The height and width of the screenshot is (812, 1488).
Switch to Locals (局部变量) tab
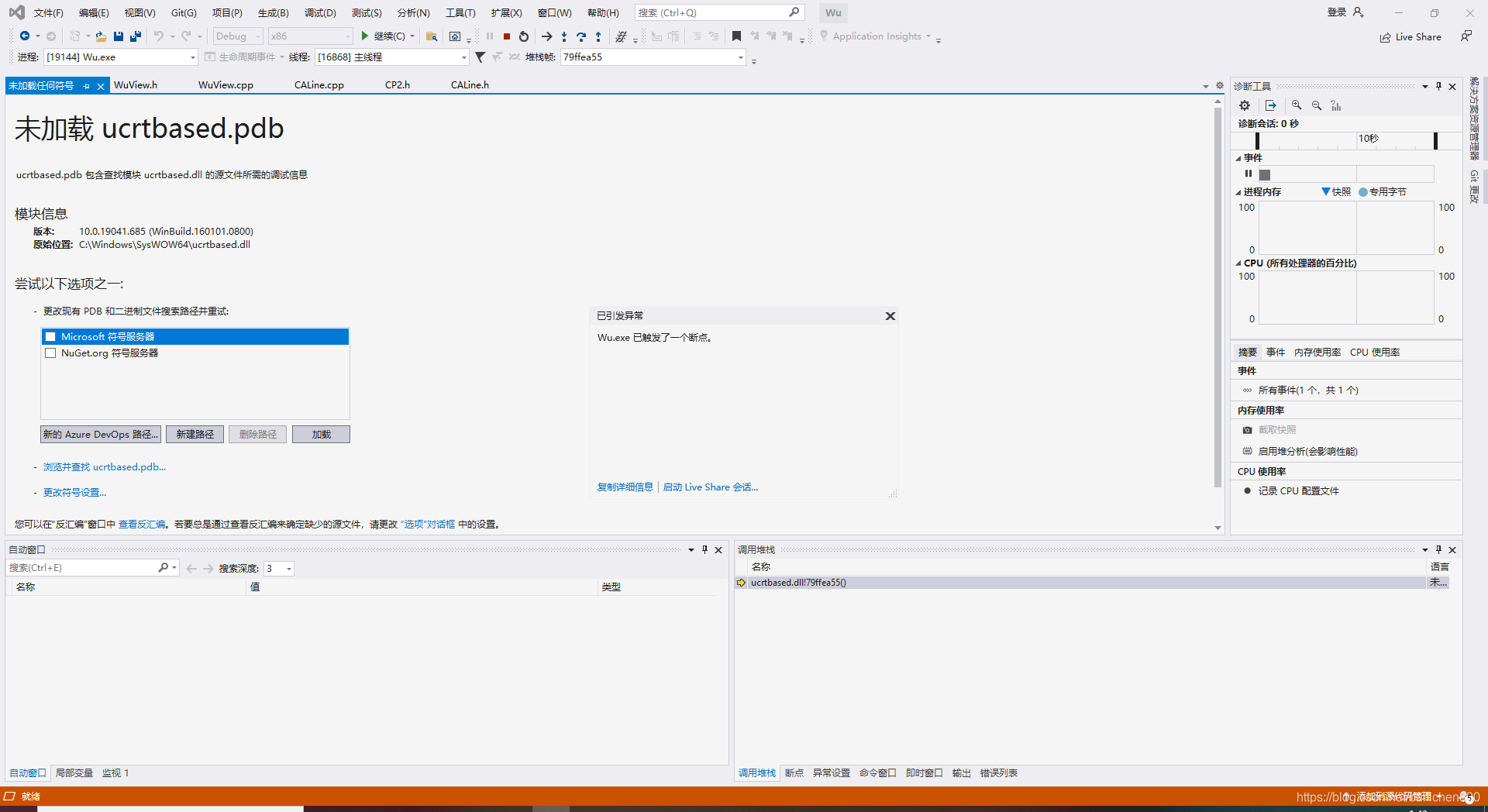point(74,773)
